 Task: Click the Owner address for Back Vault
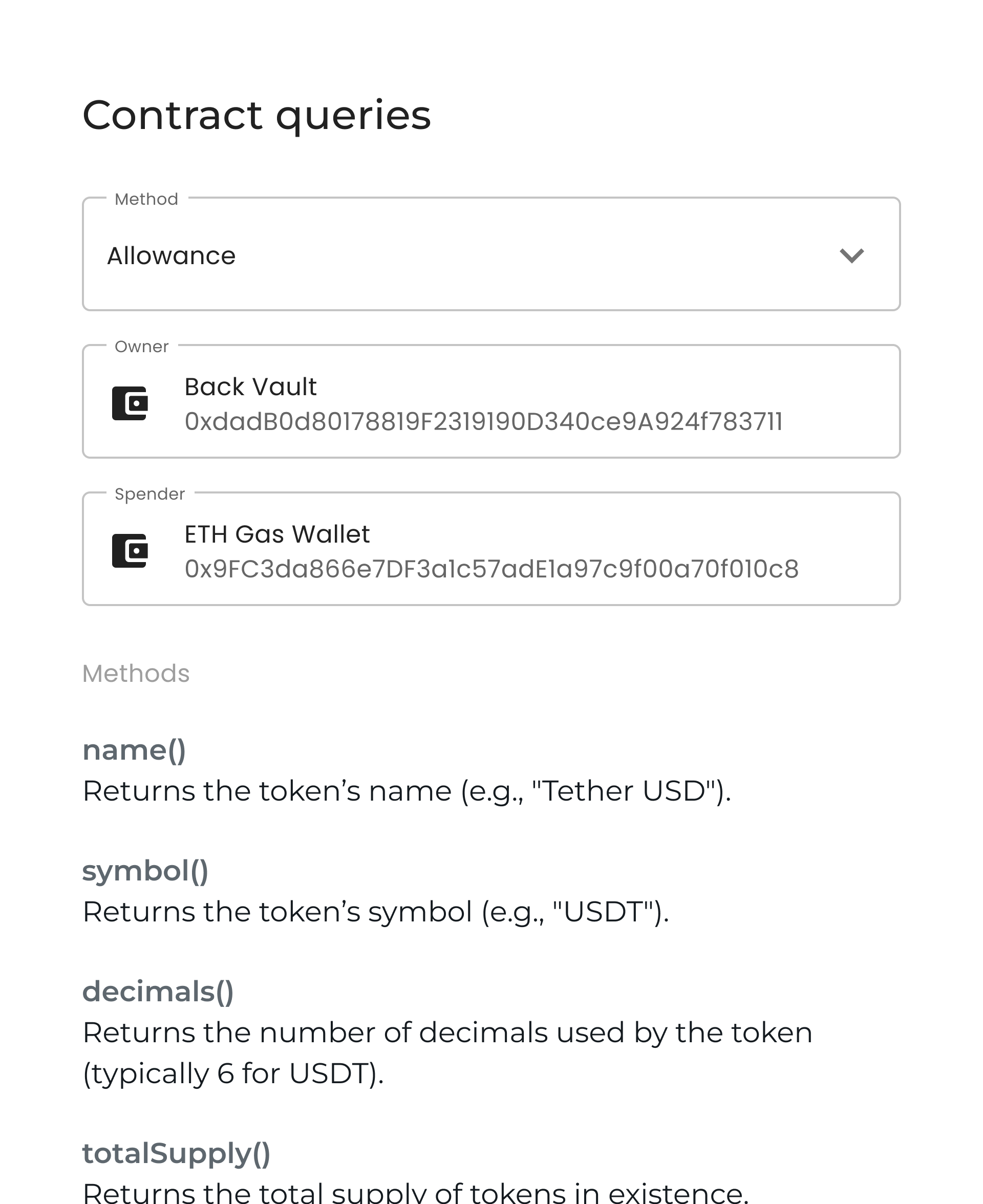[x=484, y=421]
